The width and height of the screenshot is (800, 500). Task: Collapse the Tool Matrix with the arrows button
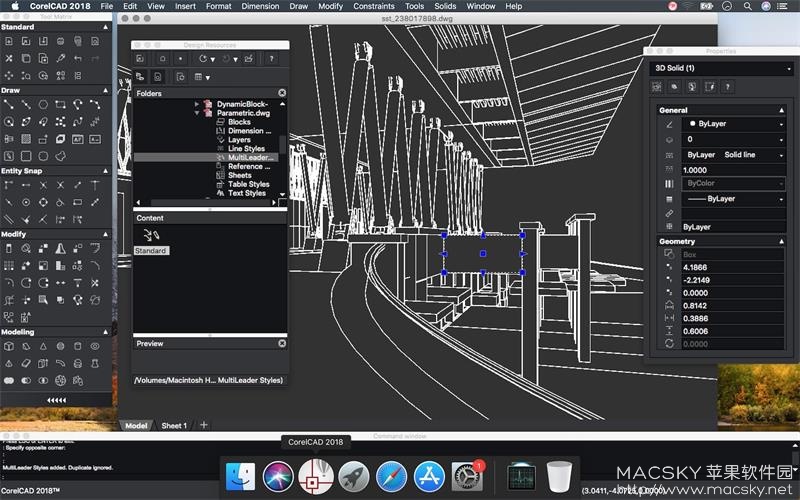(56, 401)
